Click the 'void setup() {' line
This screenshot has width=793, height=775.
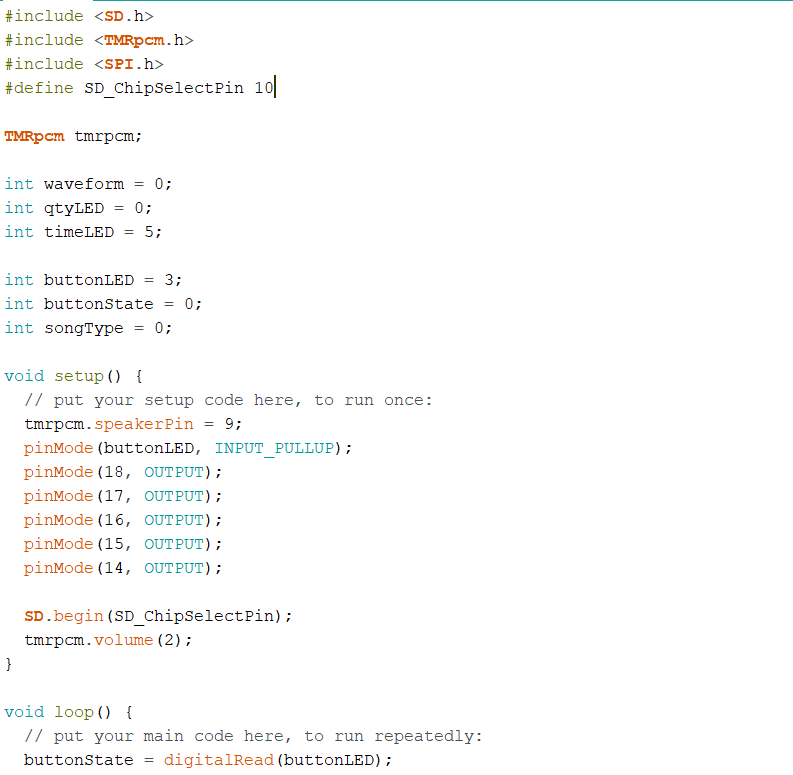[x=74, y=376]
